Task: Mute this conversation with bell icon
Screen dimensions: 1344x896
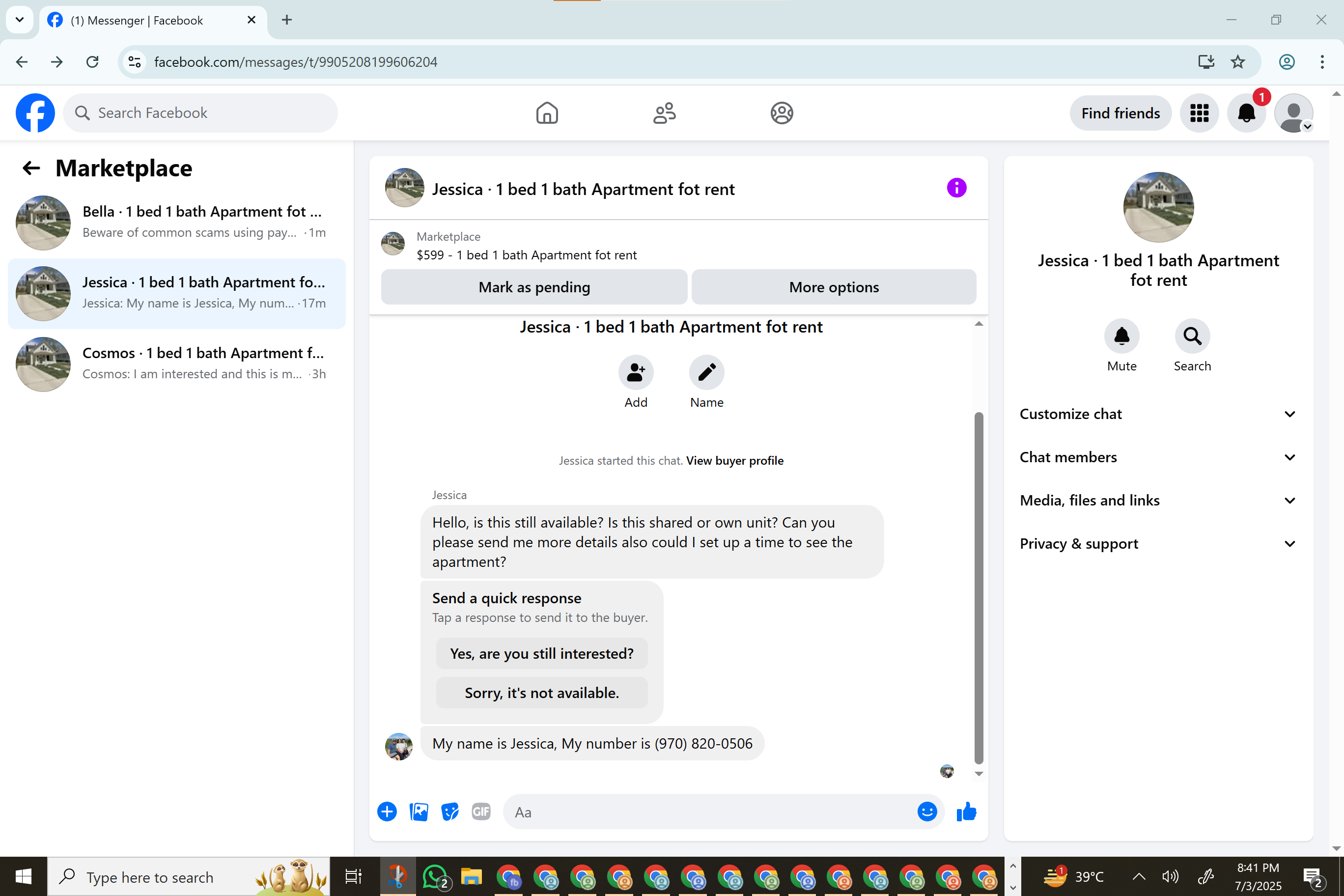Action: tap(1121, 336)
